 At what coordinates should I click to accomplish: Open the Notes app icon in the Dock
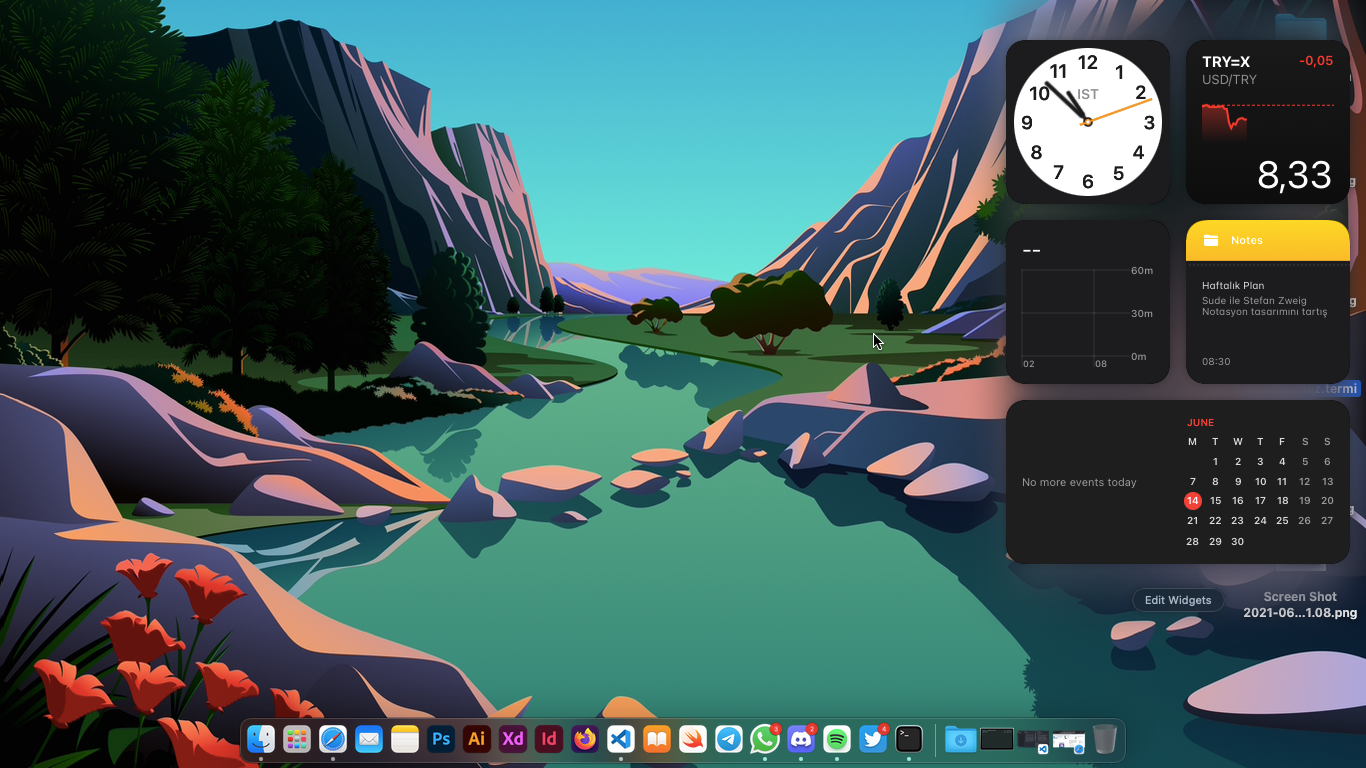404,739
